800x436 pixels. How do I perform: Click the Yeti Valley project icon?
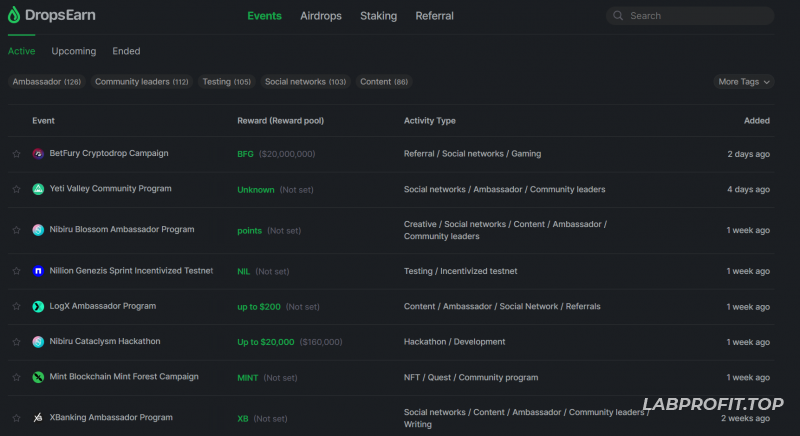click(x=38, y=189)
